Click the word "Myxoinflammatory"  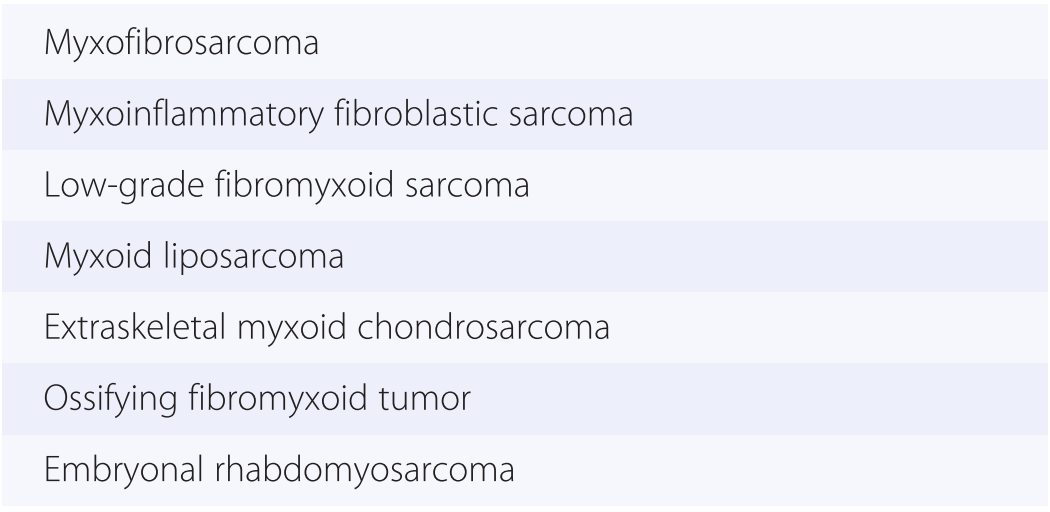tap(168, 116)
